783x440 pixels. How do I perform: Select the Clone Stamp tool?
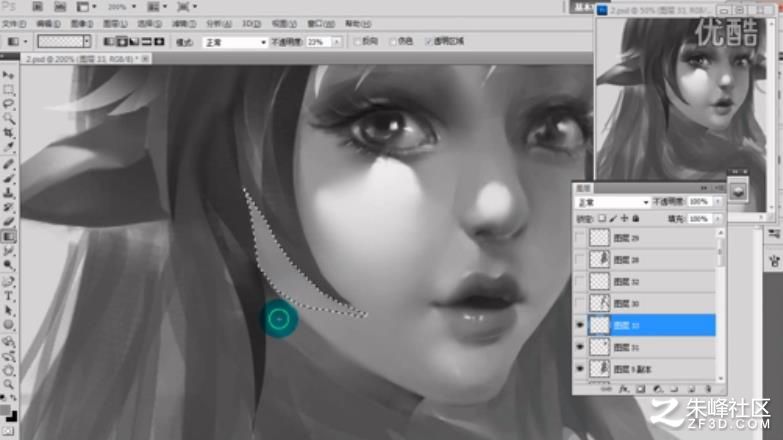pyautogui.click(x=8, y=193)
